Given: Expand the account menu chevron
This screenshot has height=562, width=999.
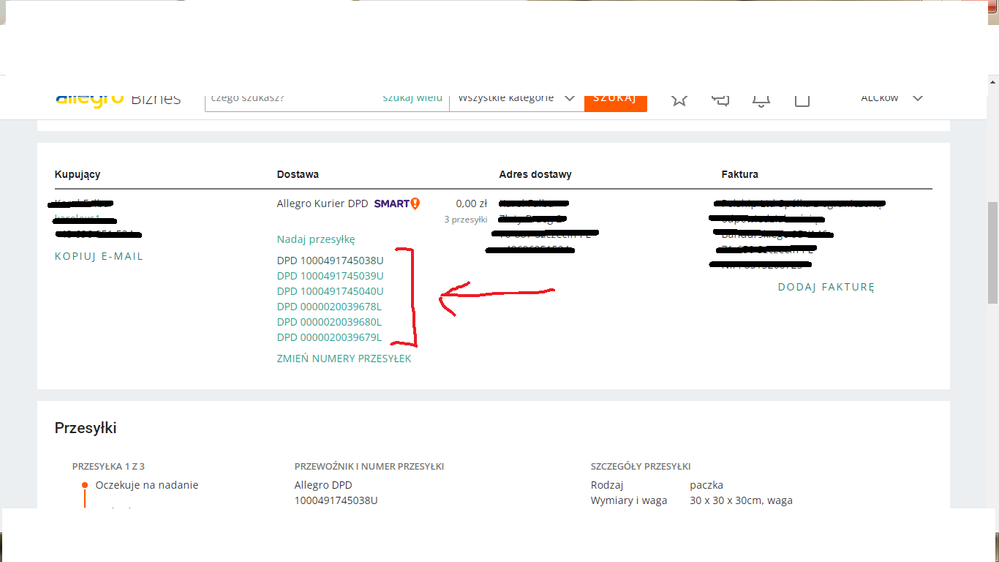Looking at the screenshot, I should click(917, 98).
